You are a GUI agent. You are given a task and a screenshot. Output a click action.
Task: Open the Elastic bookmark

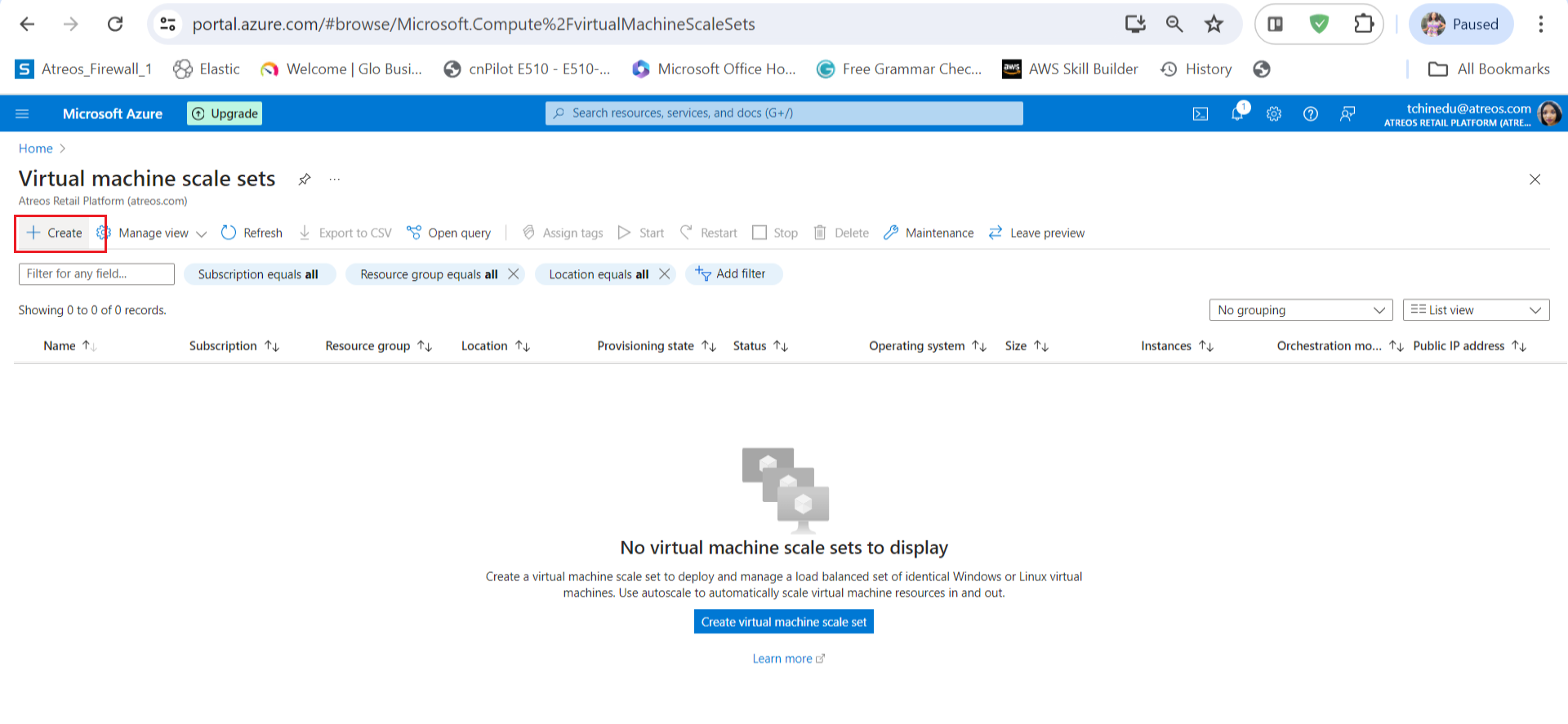pyautogui.click(x=207, y=69)
